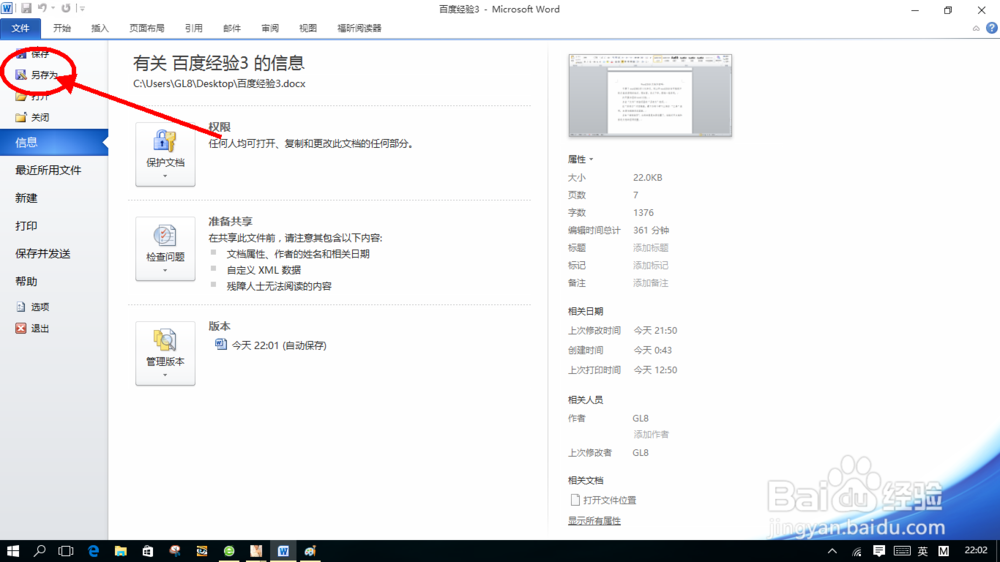This screenshot has width=1000, height=562.
Task: Click the last modified time 今天 21:50
Action: [x=655, y=330]
